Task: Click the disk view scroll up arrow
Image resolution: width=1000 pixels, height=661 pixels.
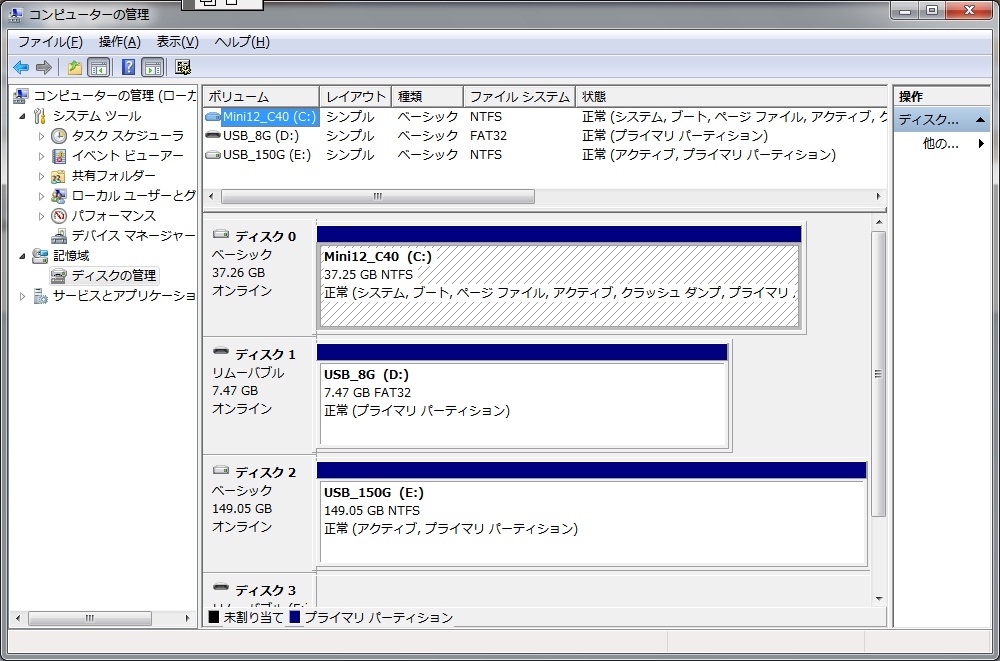Action: [x=879, y=222]
